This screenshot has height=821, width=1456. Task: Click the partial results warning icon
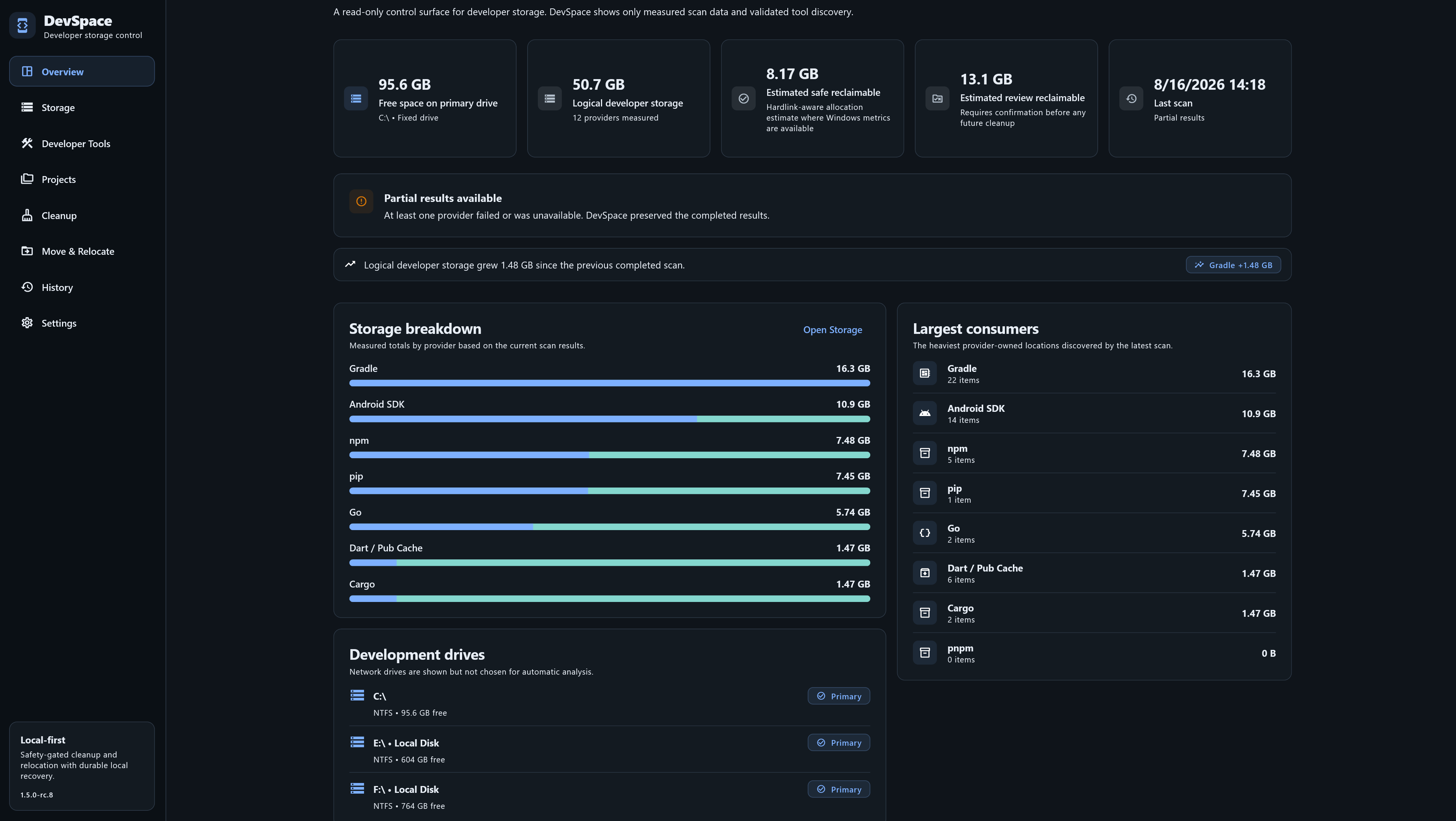(x=361, y=201)
